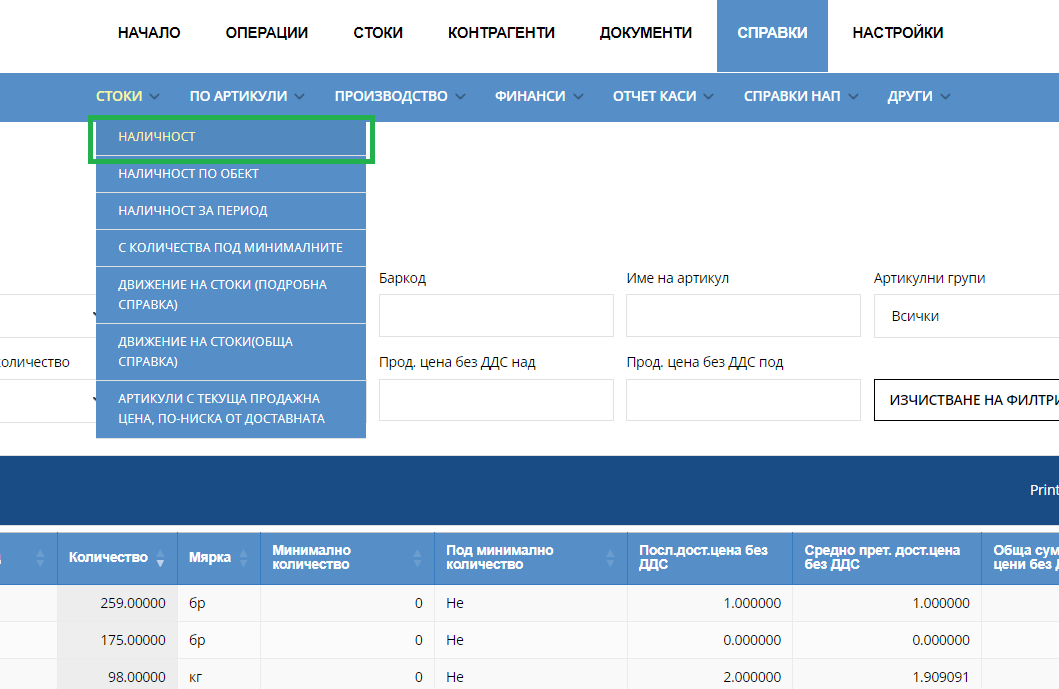Open the ОТЧЕТ КАСИ dropdown
The width and height of the screenshot is (1059, 689).
(x=663, y=97)
